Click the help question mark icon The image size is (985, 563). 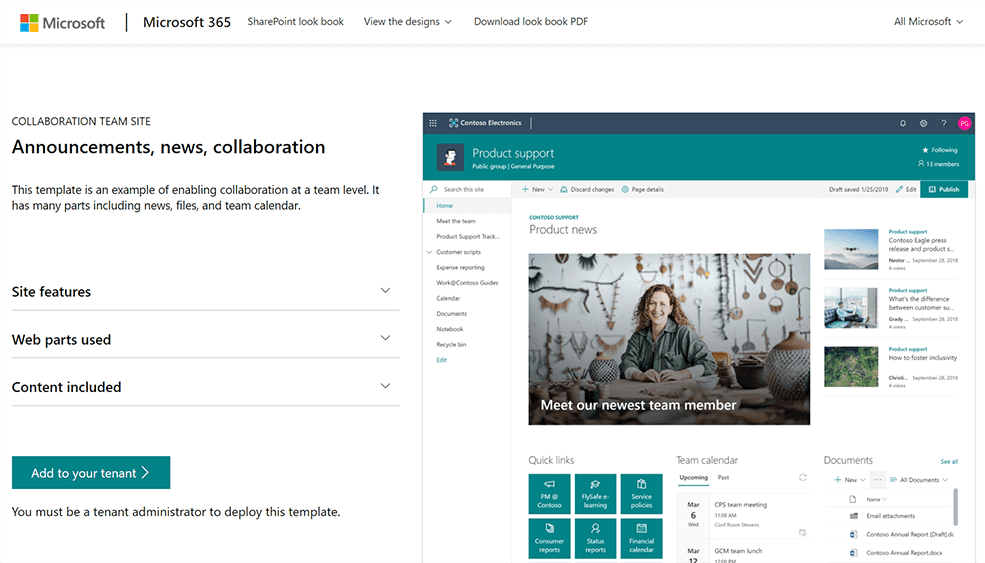[x=943, y=123]
